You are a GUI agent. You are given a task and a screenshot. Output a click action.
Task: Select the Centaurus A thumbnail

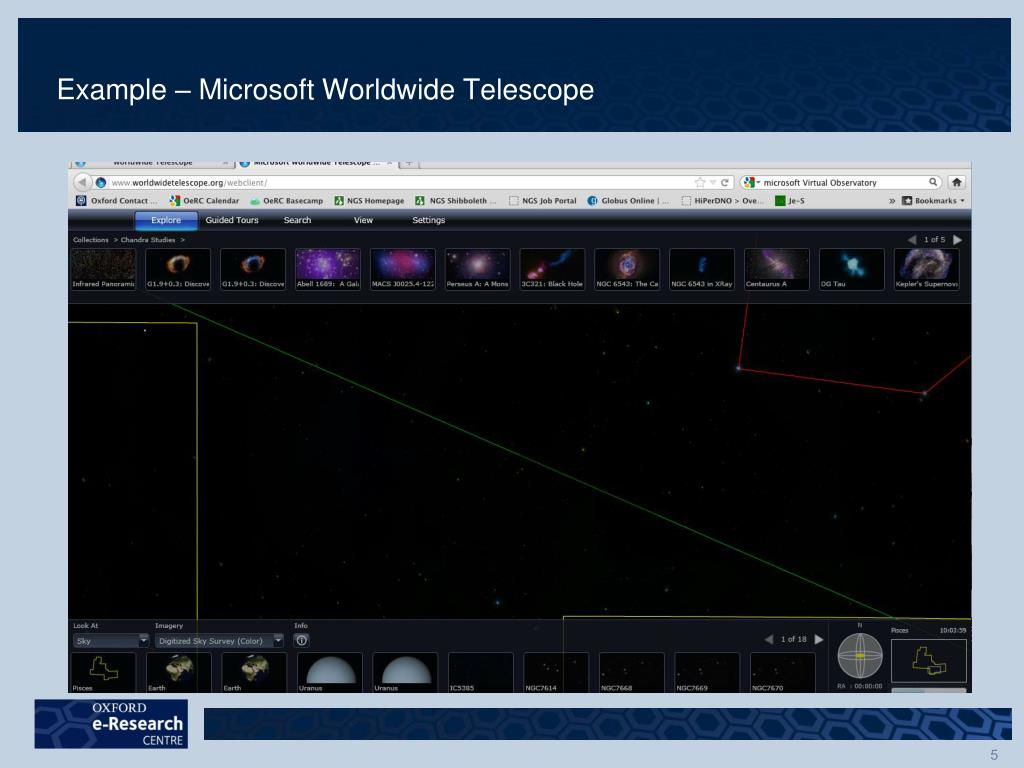point(776,269)
